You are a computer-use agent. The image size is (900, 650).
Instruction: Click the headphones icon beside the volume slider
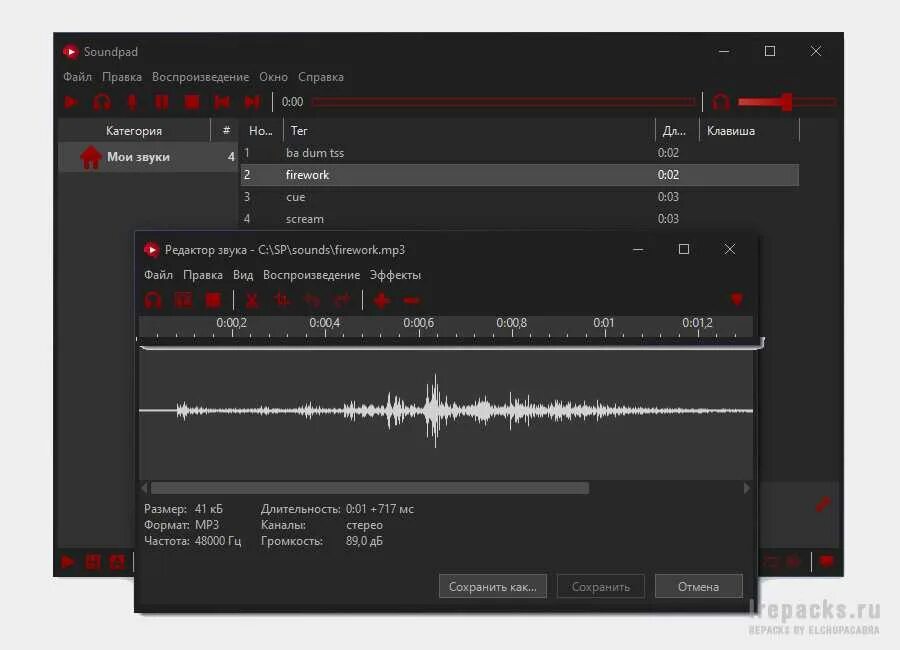(x=721, y=102)
